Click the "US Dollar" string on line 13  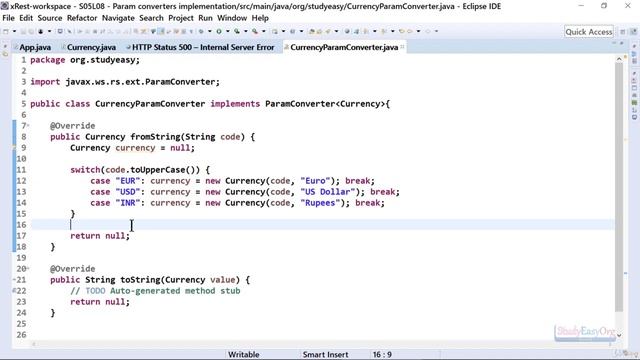coord(328,192)
